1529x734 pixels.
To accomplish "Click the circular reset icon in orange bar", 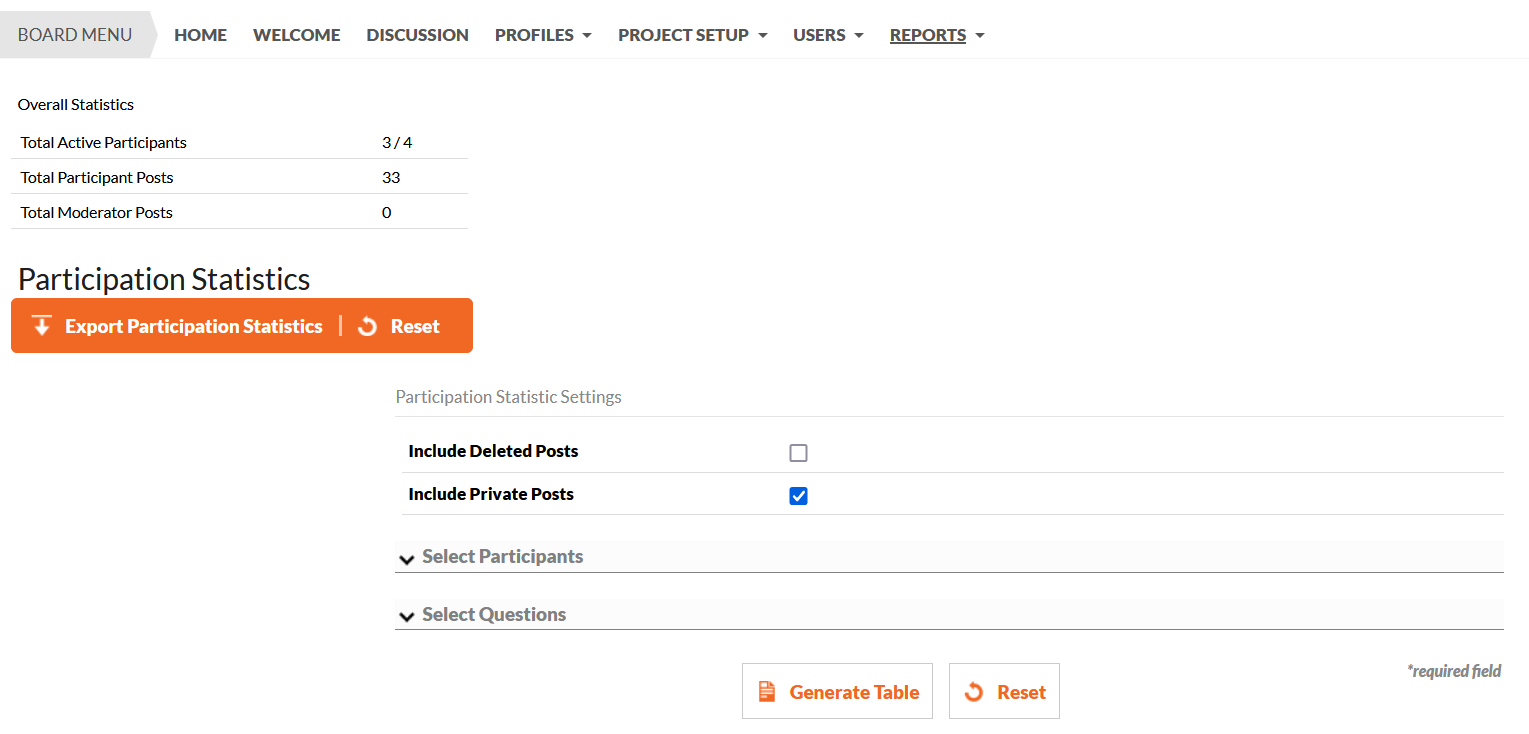I will (367, 326).
